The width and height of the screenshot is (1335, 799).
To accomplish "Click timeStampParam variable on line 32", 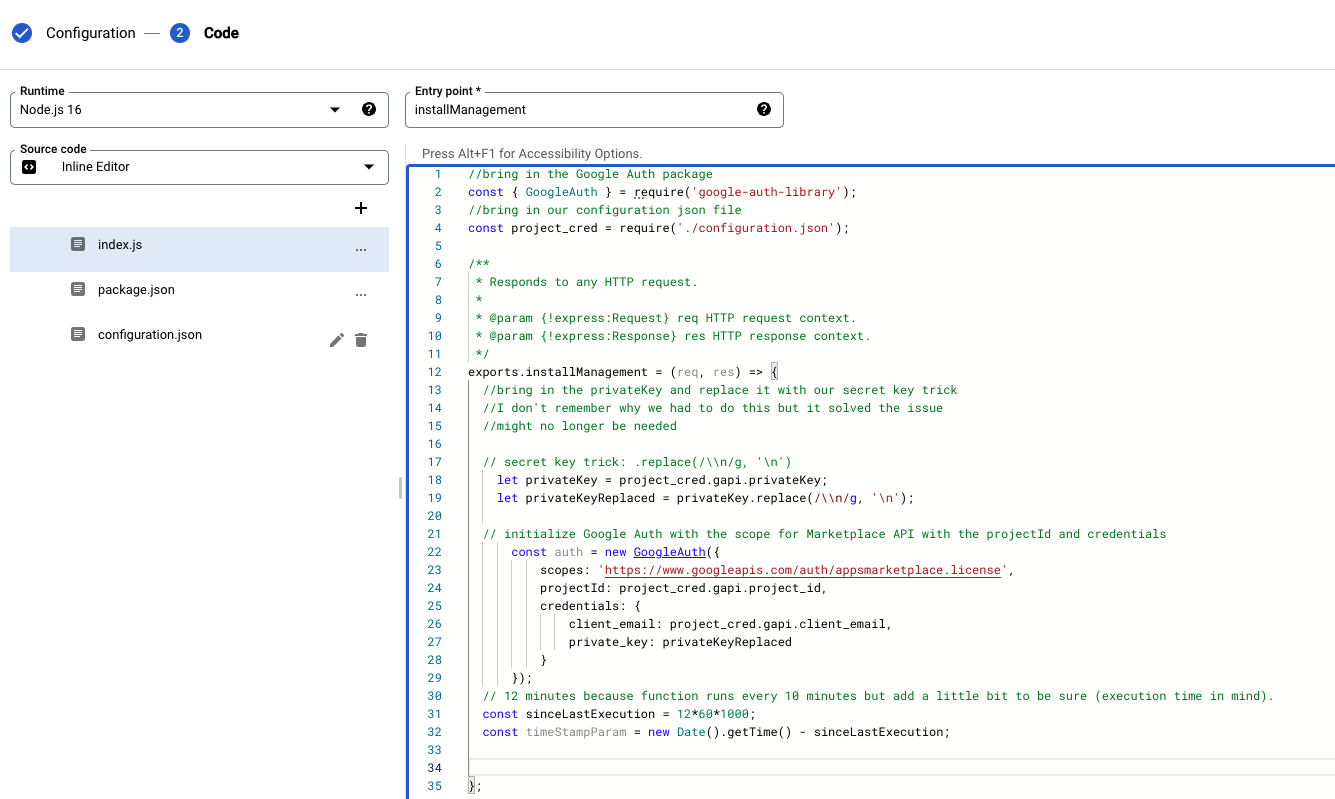I will pyautogui.click(x=576, y=732).
